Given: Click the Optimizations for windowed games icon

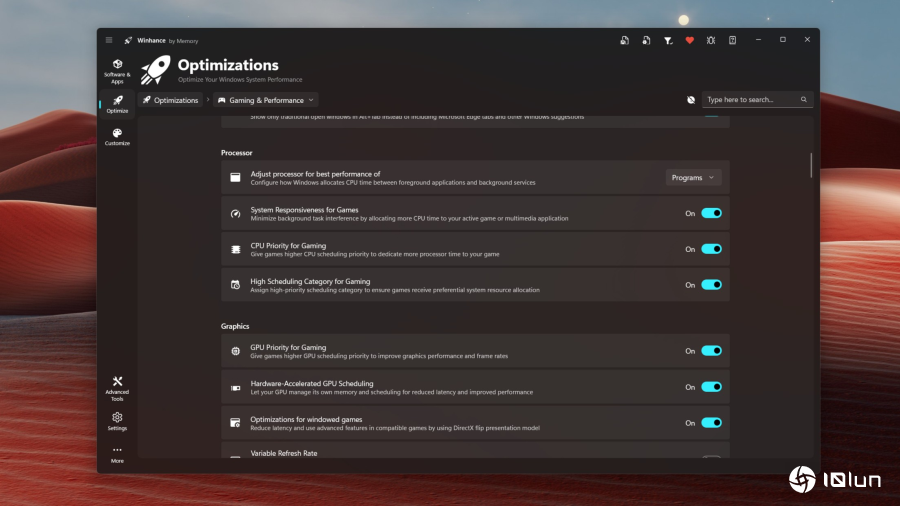Looking at the screenshot, I should tap(235, 423).
